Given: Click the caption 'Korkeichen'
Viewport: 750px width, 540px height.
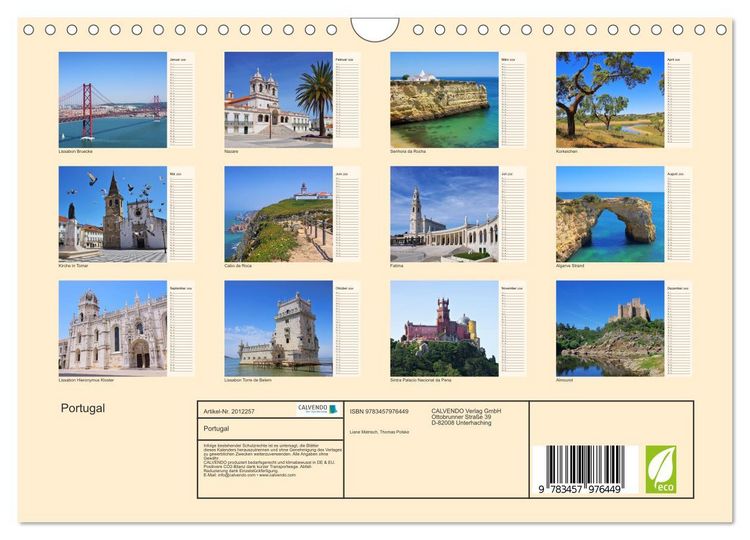Looking at the screenshot, I should [567, 152].
